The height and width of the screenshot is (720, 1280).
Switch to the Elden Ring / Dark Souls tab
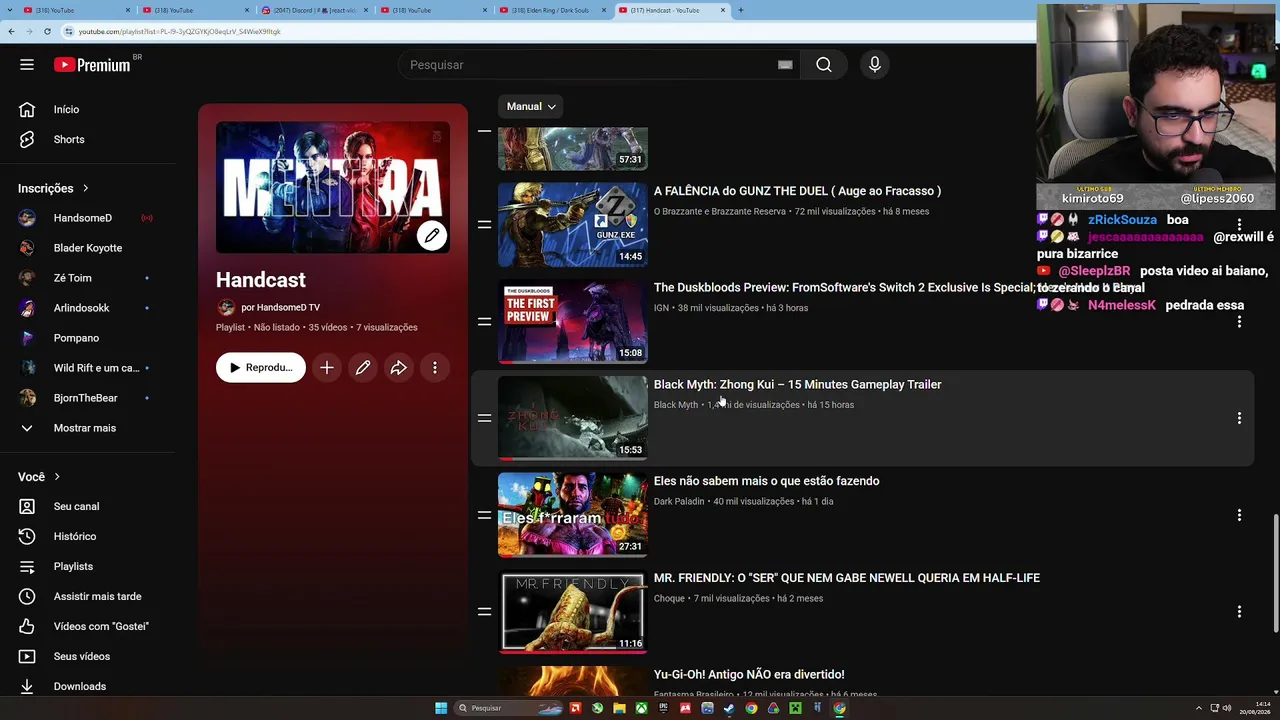coord(553,10)
